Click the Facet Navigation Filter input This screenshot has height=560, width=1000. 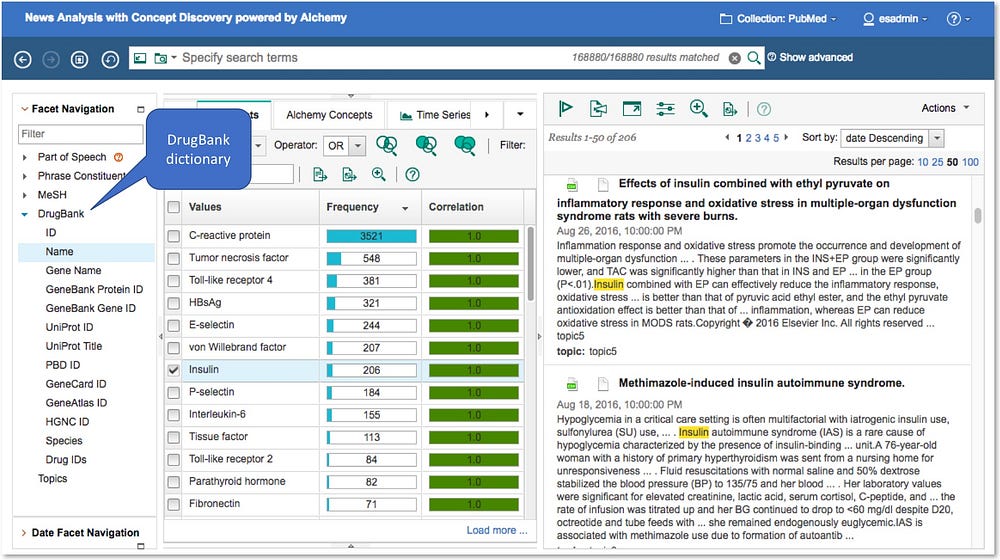point(80,134)
